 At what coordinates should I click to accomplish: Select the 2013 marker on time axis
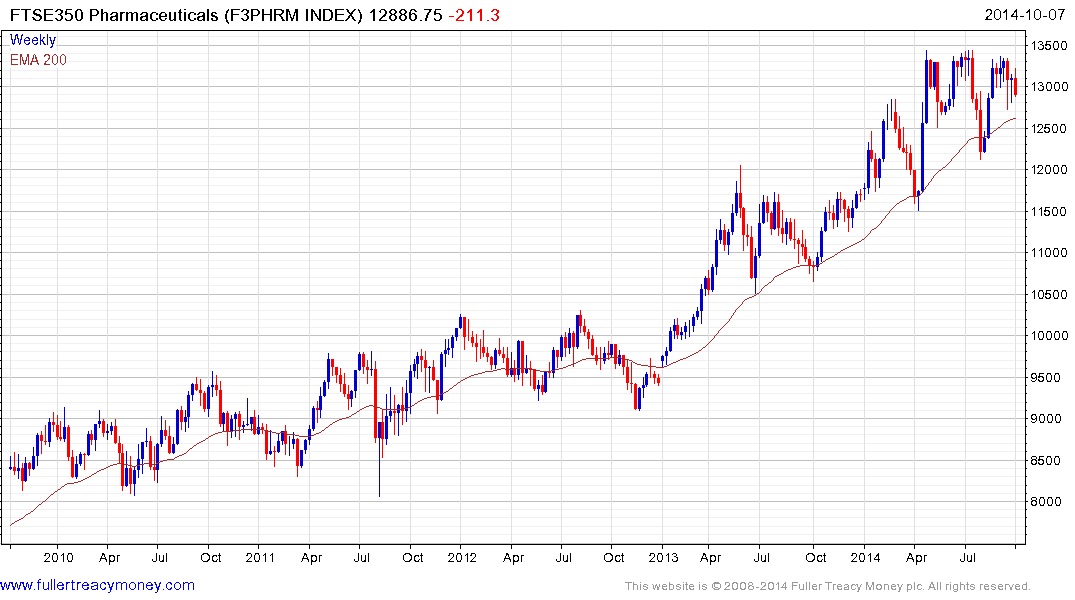(663, 557)
